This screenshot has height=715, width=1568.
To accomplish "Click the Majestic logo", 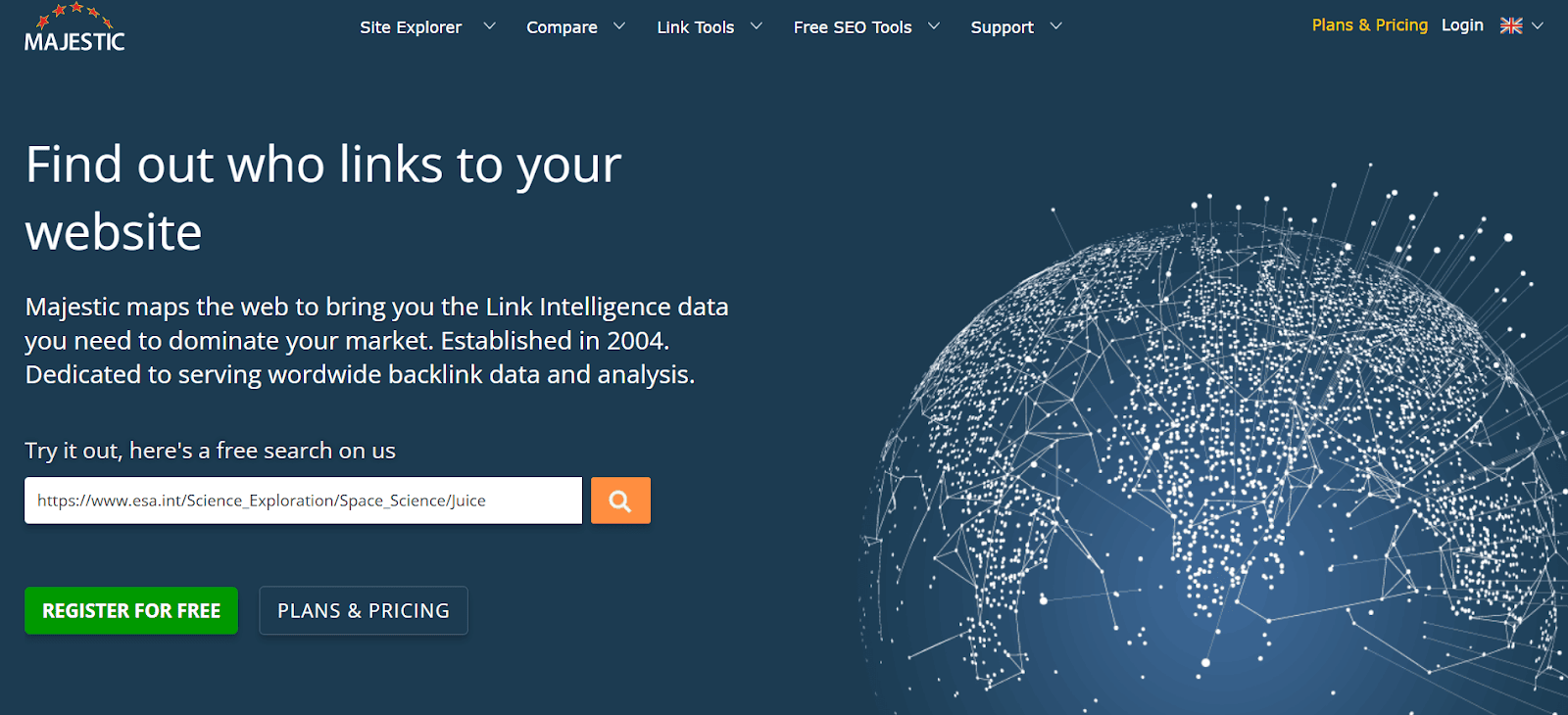I will click(x=74, y=28).
